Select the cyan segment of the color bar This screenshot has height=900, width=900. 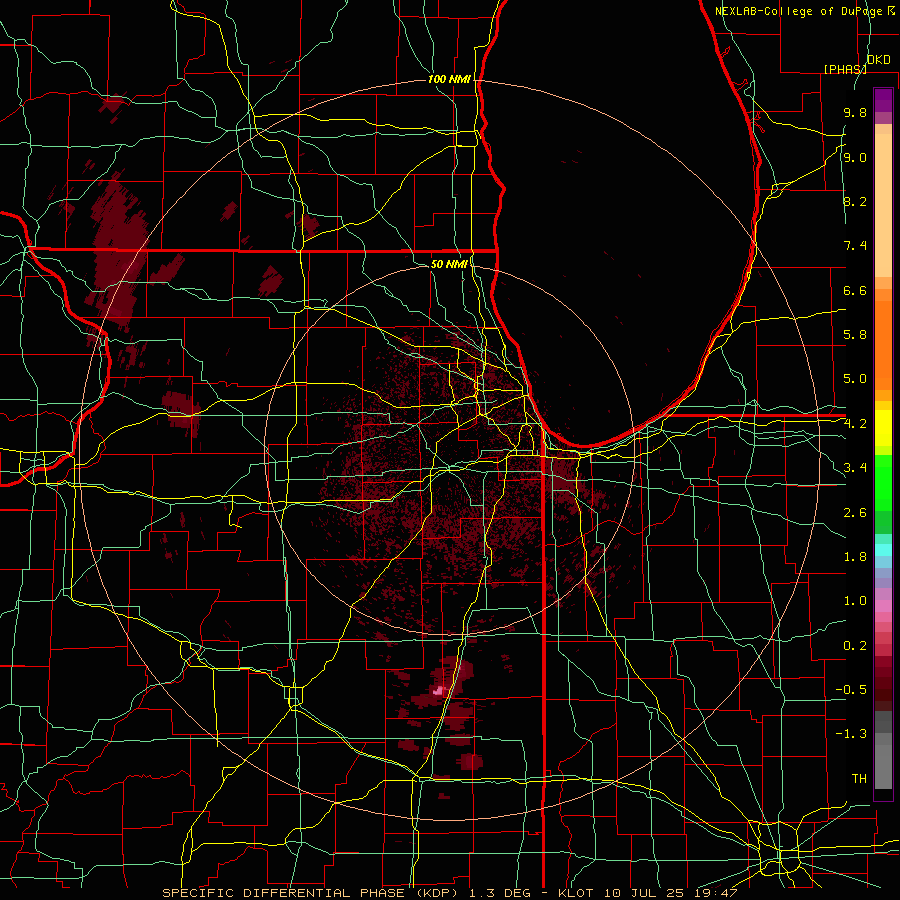coord(883,550)
